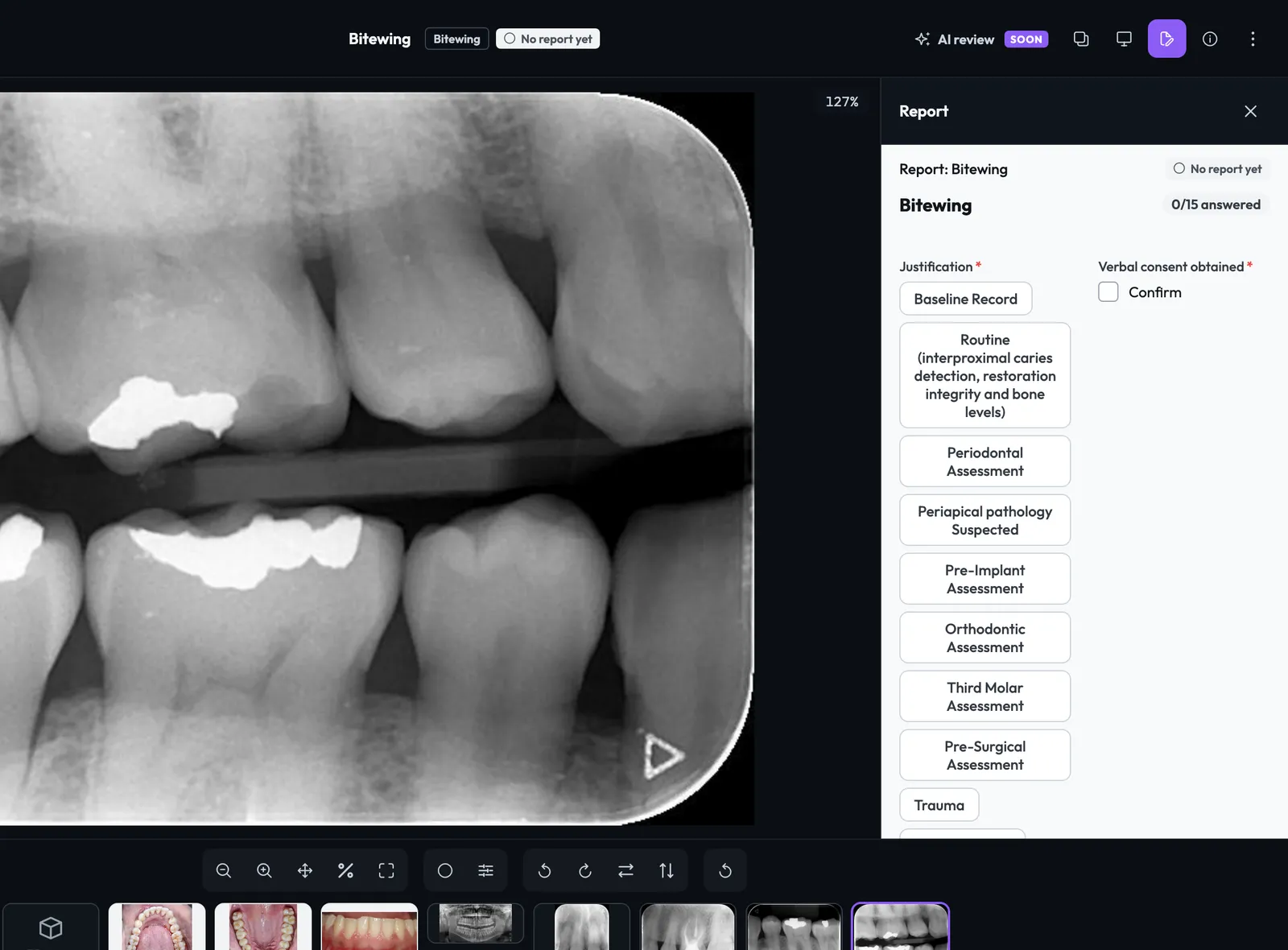Click the 3D cube thumbnail
Image resolution: width=1288 pixels, height=950 pixels.
click(x=51, y=927)
